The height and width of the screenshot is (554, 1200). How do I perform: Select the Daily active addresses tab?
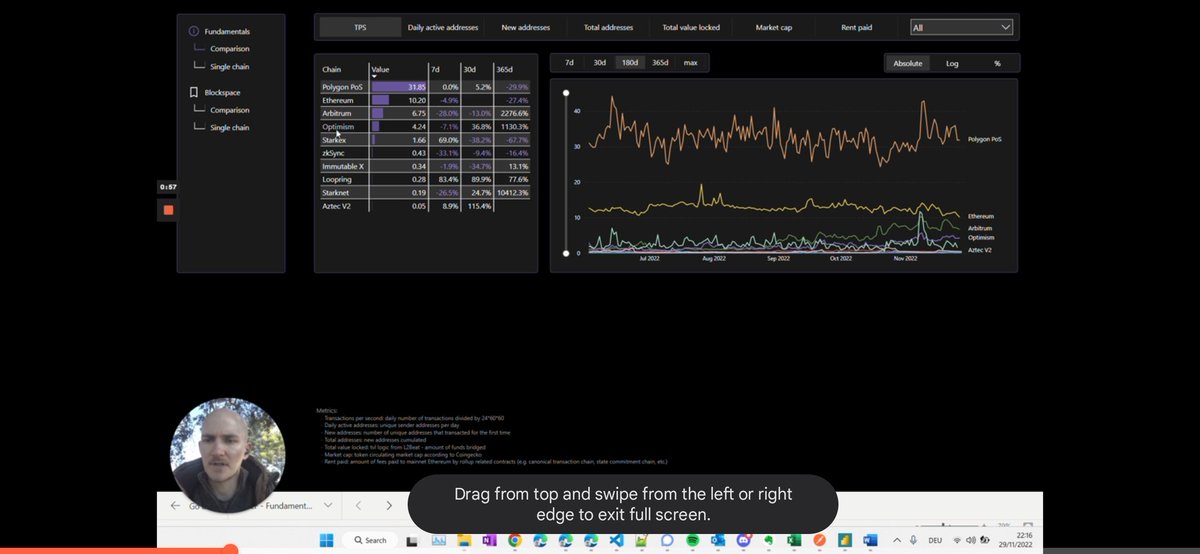tap(443, 28)
